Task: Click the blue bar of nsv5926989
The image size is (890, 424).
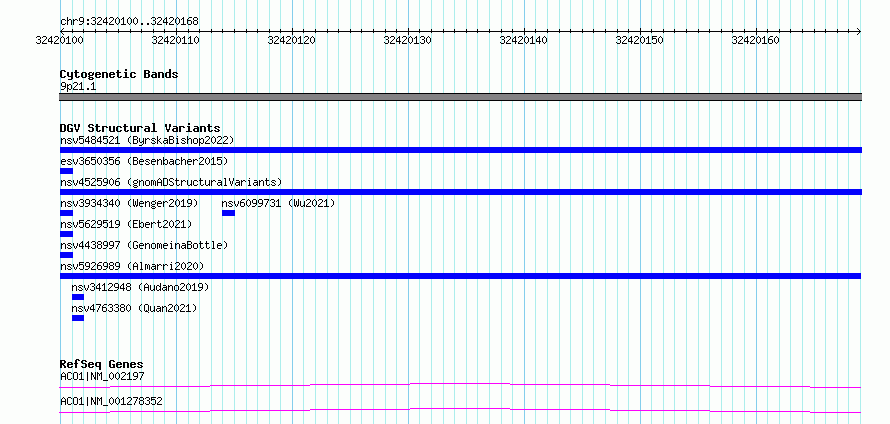Action: [460, 276]
